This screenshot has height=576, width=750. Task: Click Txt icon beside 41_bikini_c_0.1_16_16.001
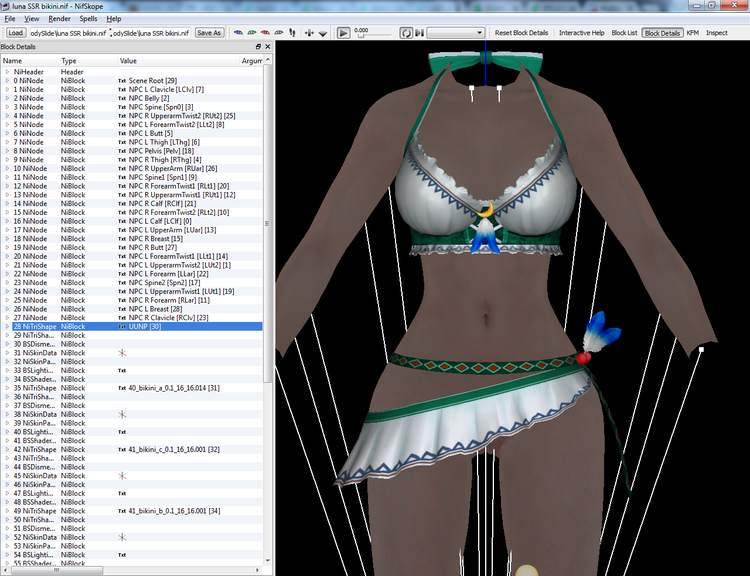coord(122,450)
